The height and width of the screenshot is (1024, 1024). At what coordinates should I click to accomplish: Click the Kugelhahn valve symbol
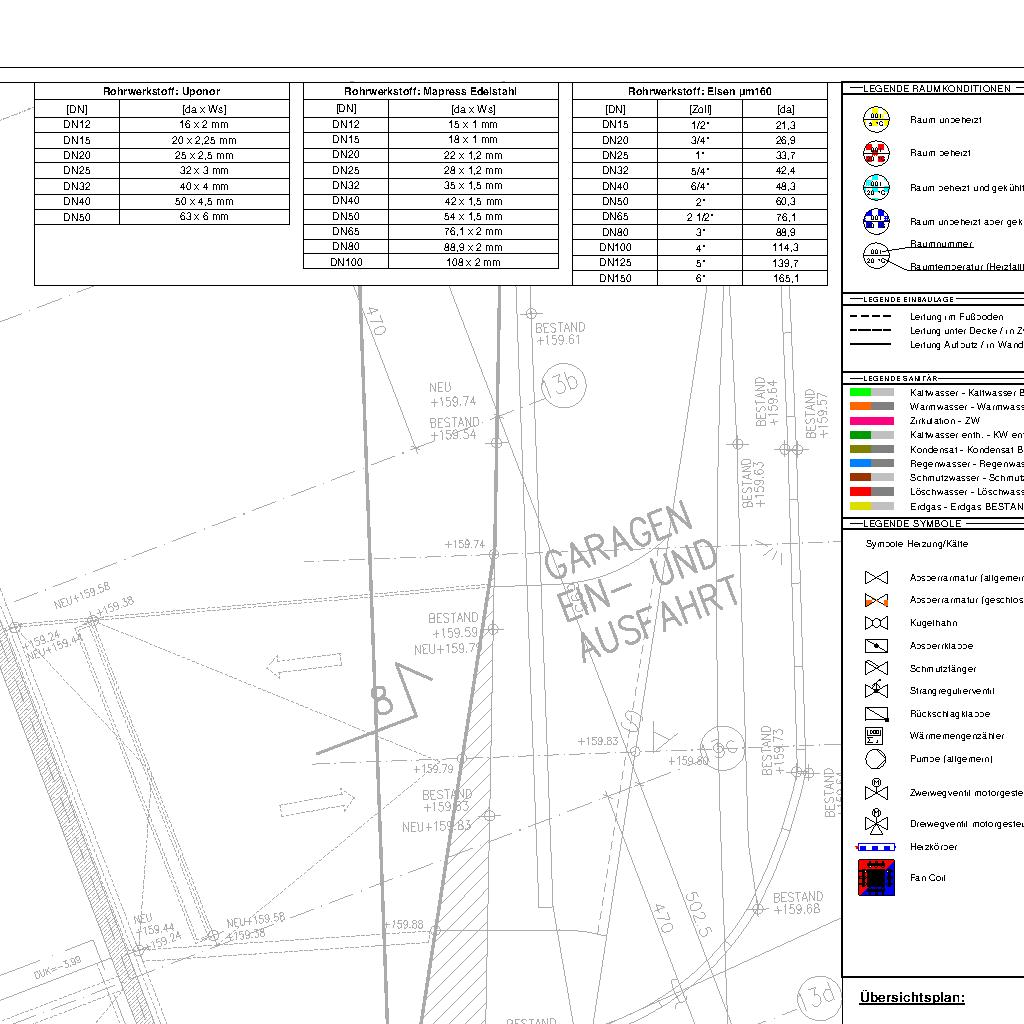click(x=876, y=623)
